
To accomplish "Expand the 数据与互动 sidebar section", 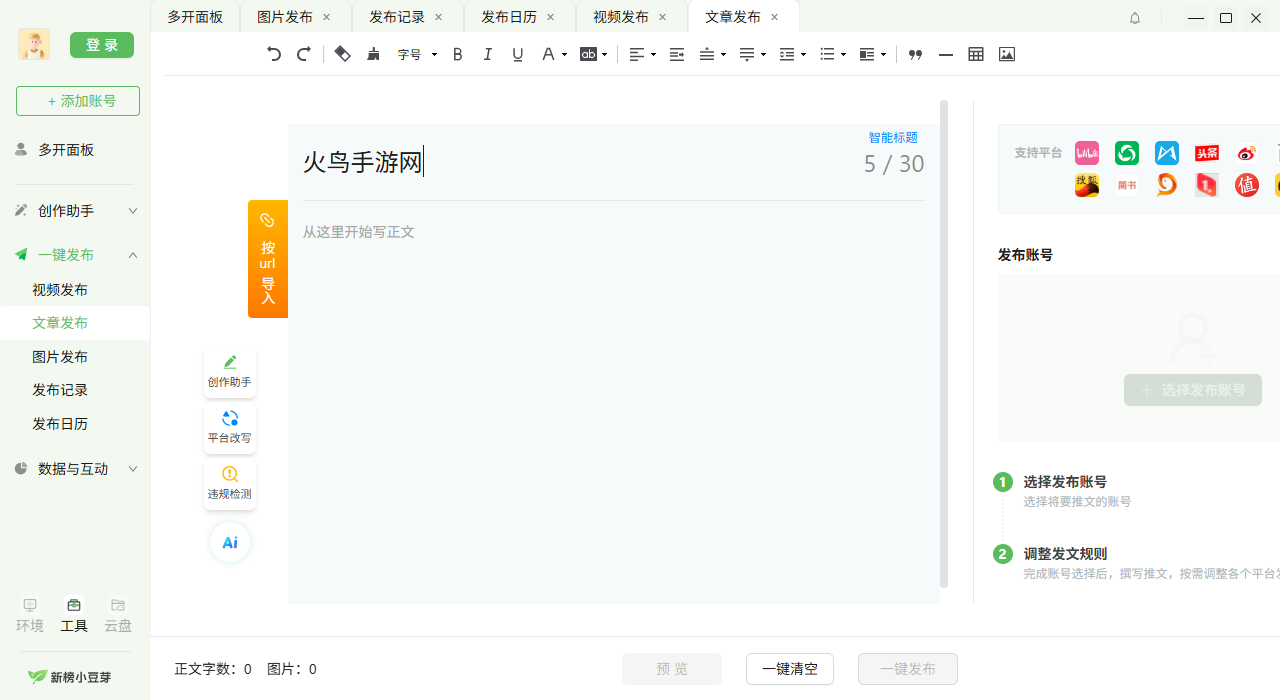I will tap(75, 469).
